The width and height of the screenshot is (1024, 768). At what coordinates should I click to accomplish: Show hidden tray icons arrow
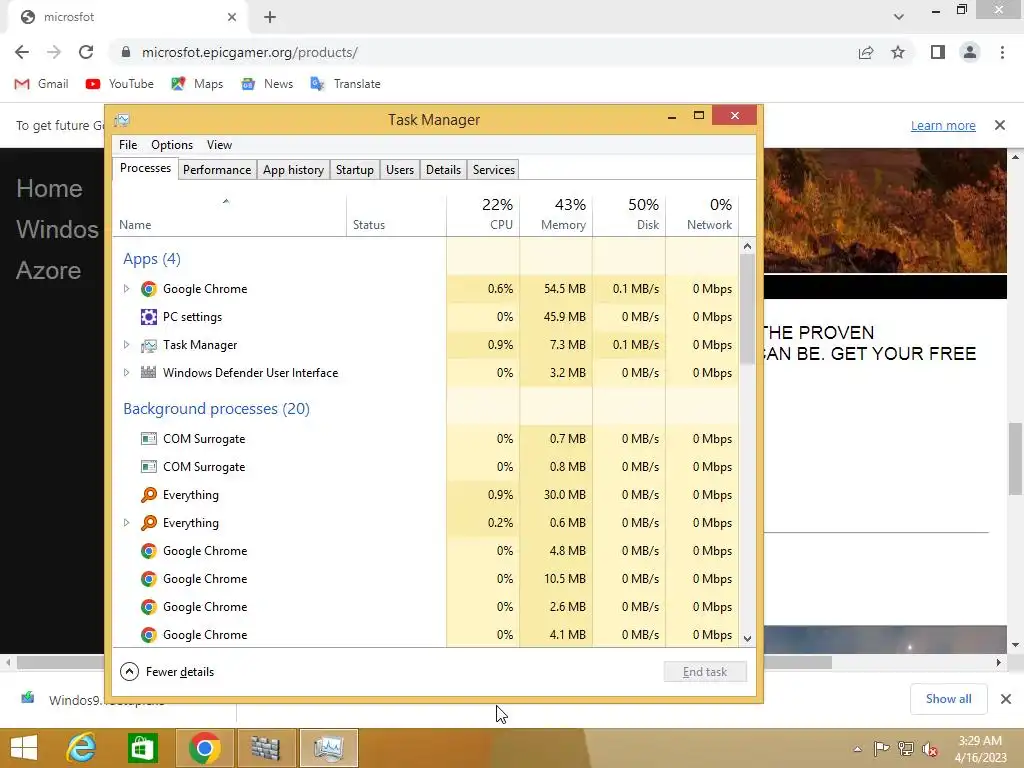pos(857,749)
